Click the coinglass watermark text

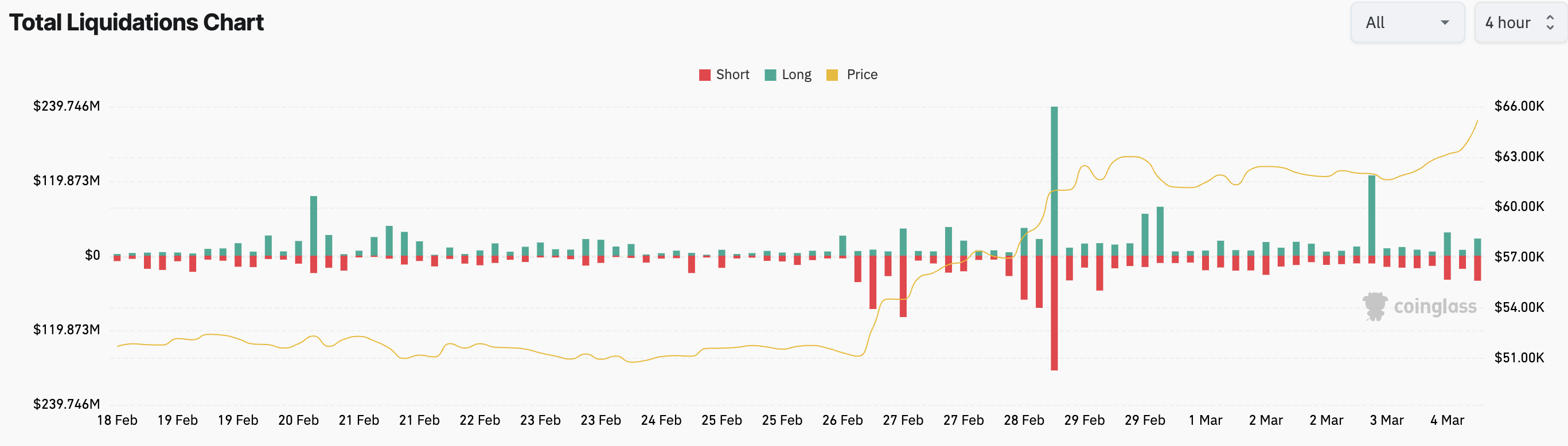[x=1435, y=307]
